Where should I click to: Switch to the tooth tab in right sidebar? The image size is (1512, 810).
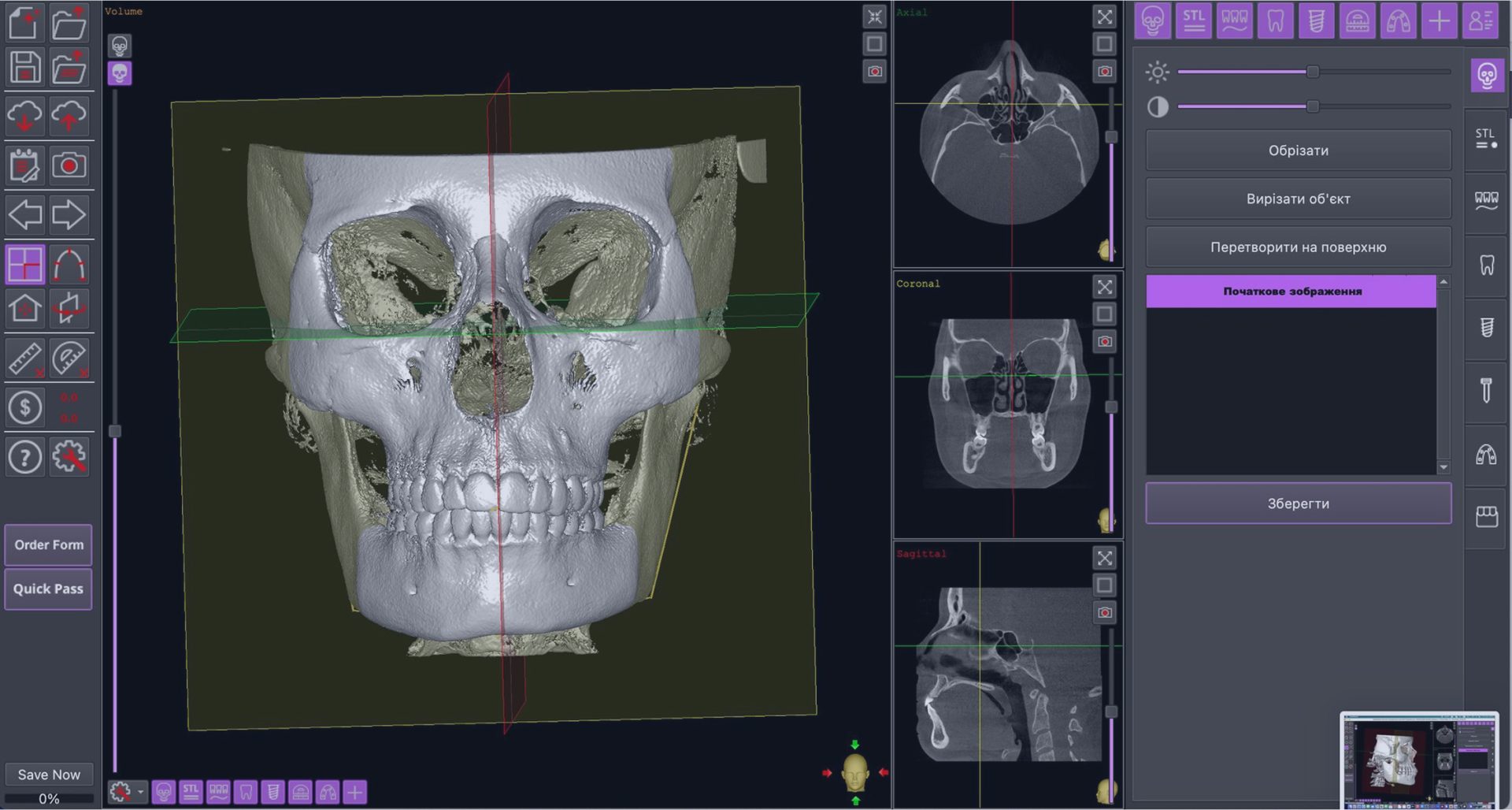pyautogui.click(x=1486, y=265)
